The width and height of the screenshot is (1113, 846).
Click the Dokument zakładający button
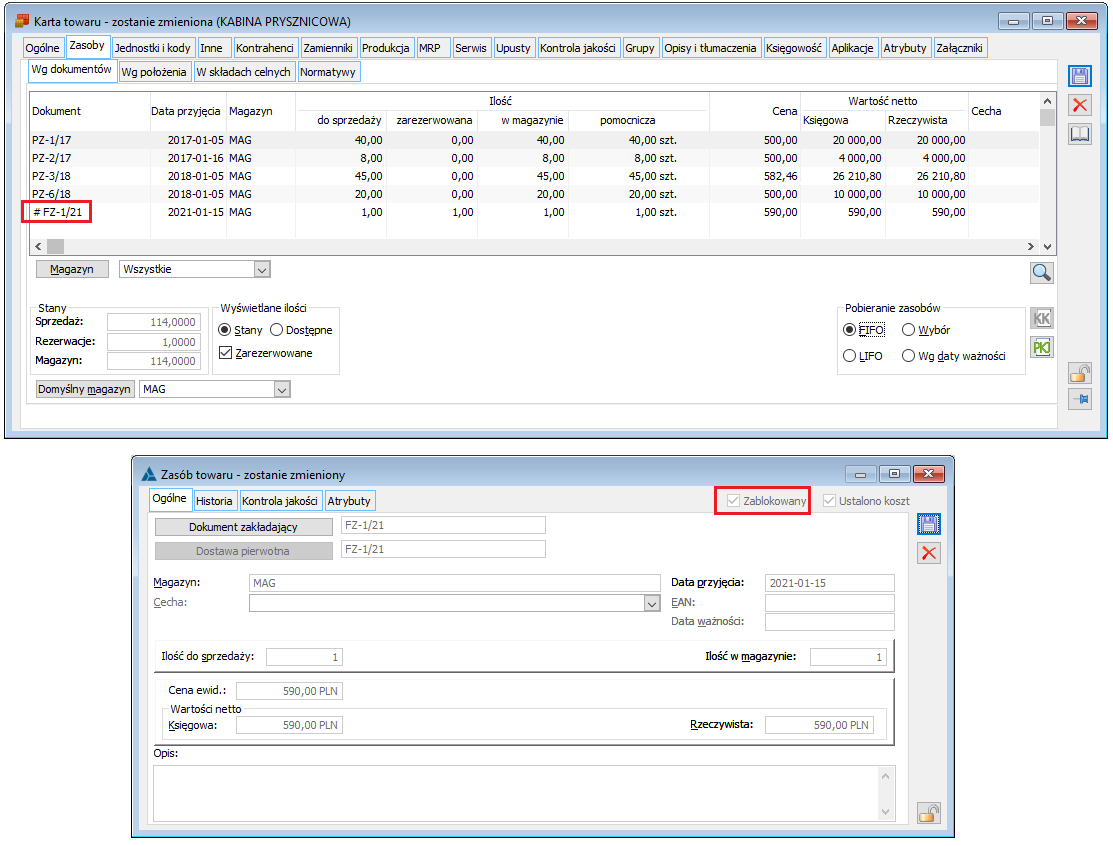tap(243, 527)
